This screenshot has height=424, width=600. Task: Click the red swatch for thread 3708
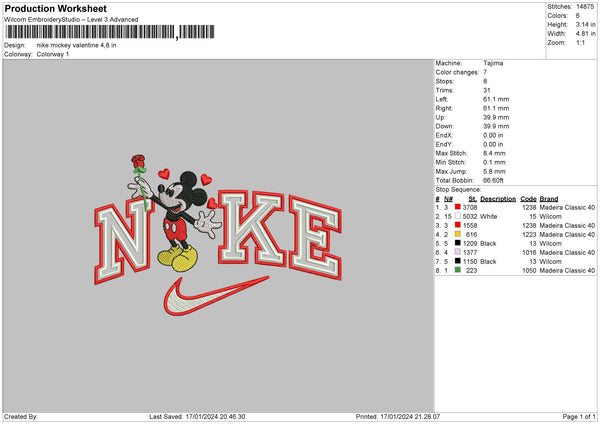point(457,207)
